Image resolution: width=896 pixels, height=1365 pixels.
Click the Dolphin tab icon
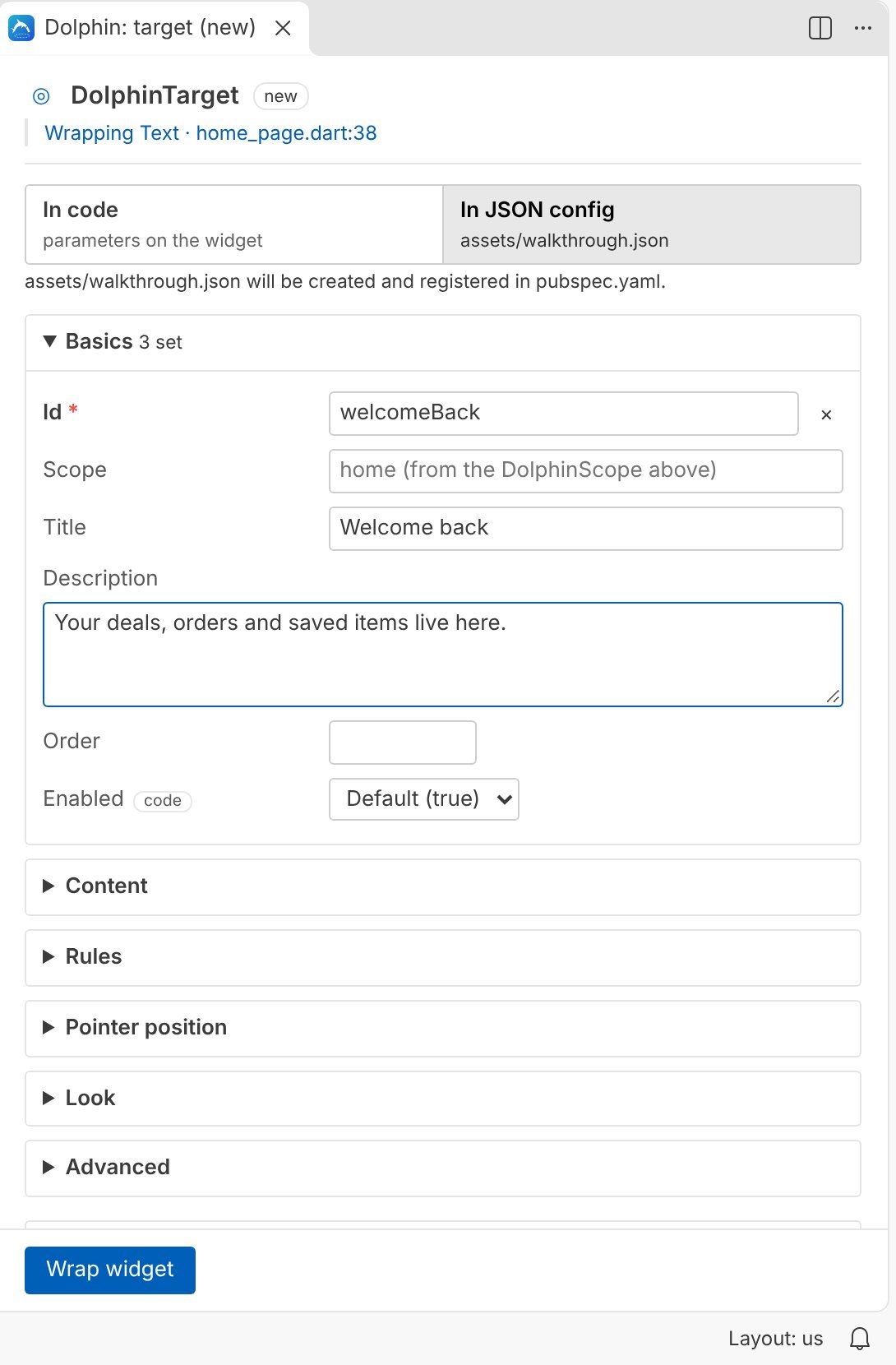click(x=21, y=28)
